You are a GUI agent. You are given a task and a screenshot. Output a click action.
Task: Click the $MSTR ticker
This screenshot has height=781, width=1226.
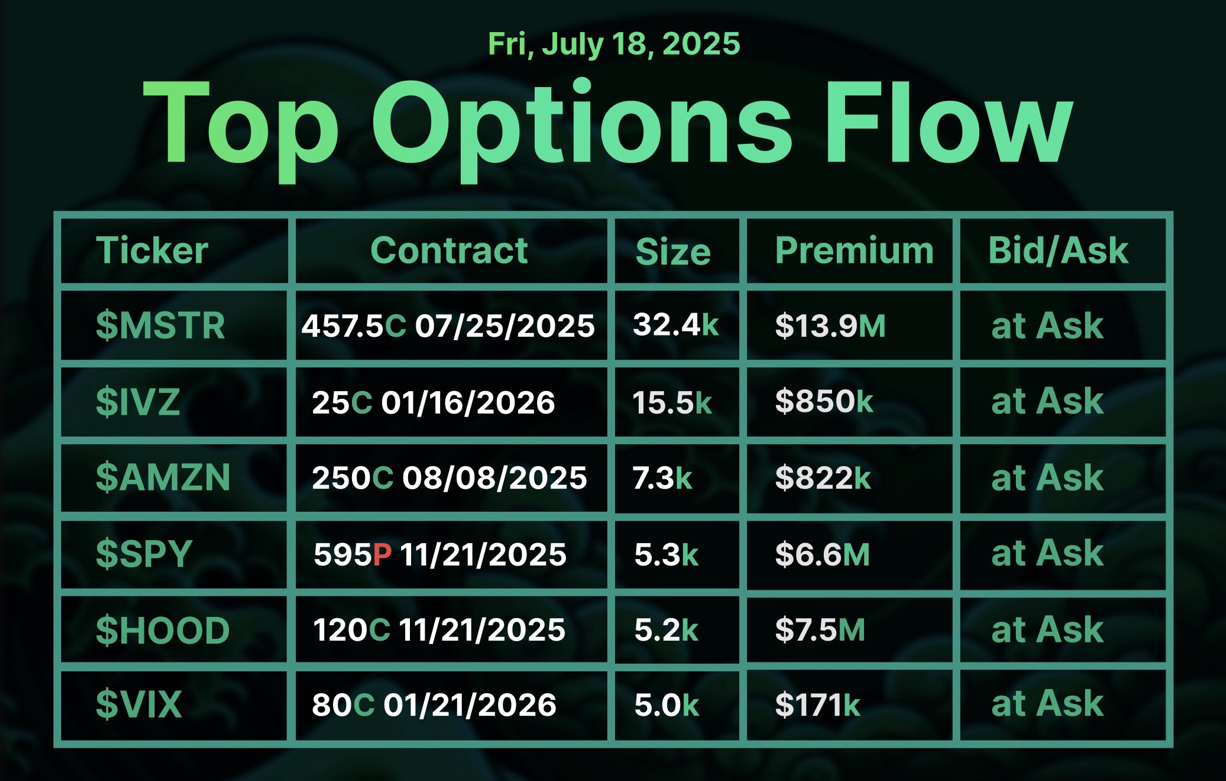[x=160, y=325]
